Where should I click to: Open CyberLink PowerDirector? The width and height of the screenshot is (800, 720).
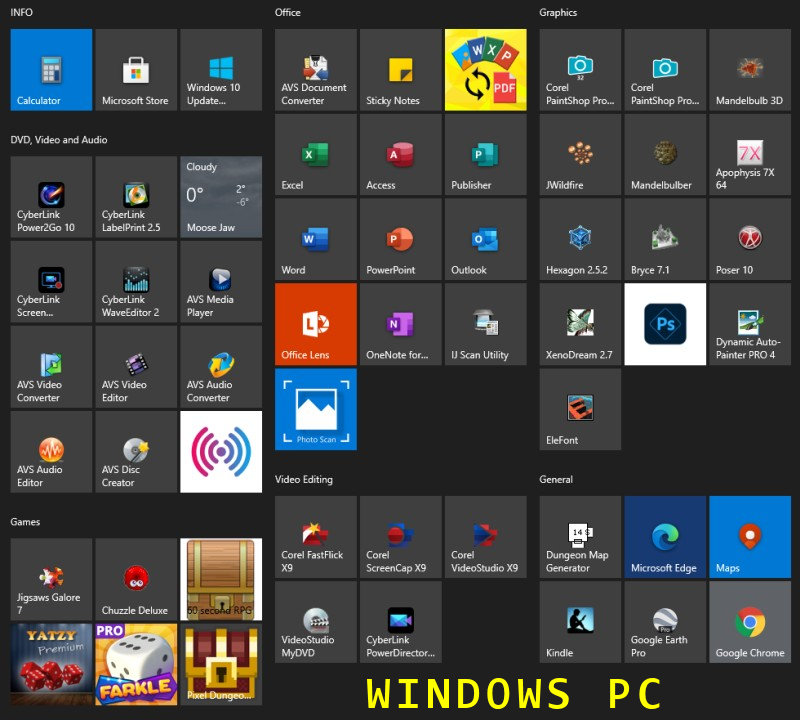tap(401, 622)
